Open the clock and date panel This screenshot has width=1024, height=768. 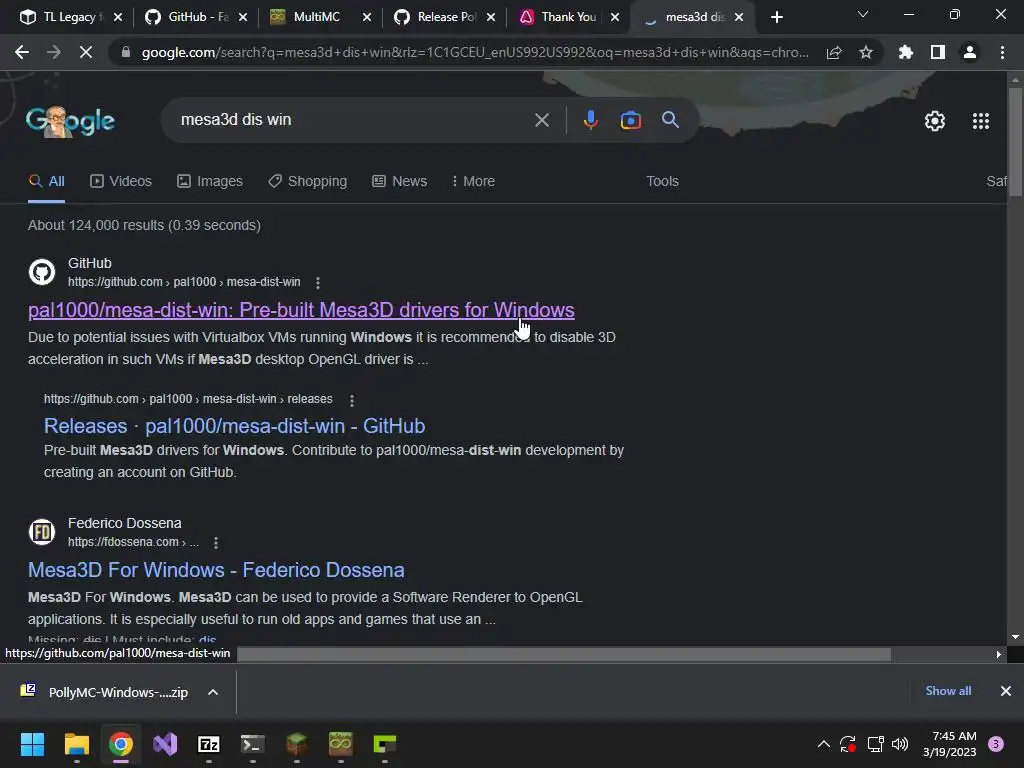950,744
